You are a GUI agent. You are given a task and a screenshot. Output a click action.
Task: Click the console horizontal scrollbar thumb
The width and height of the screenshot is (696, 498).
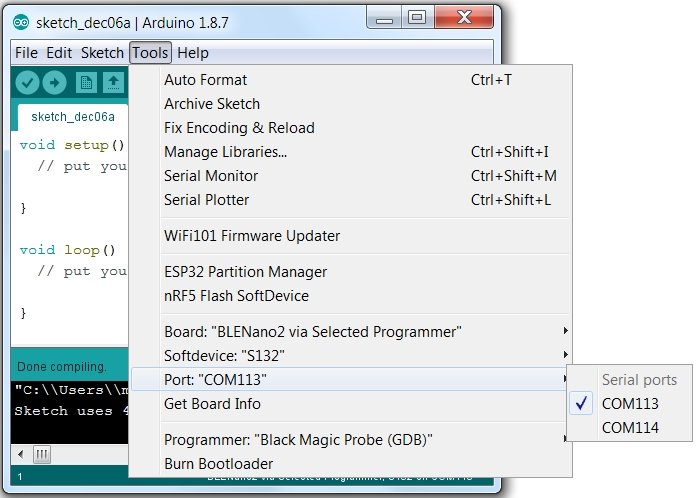pos(42,454)
